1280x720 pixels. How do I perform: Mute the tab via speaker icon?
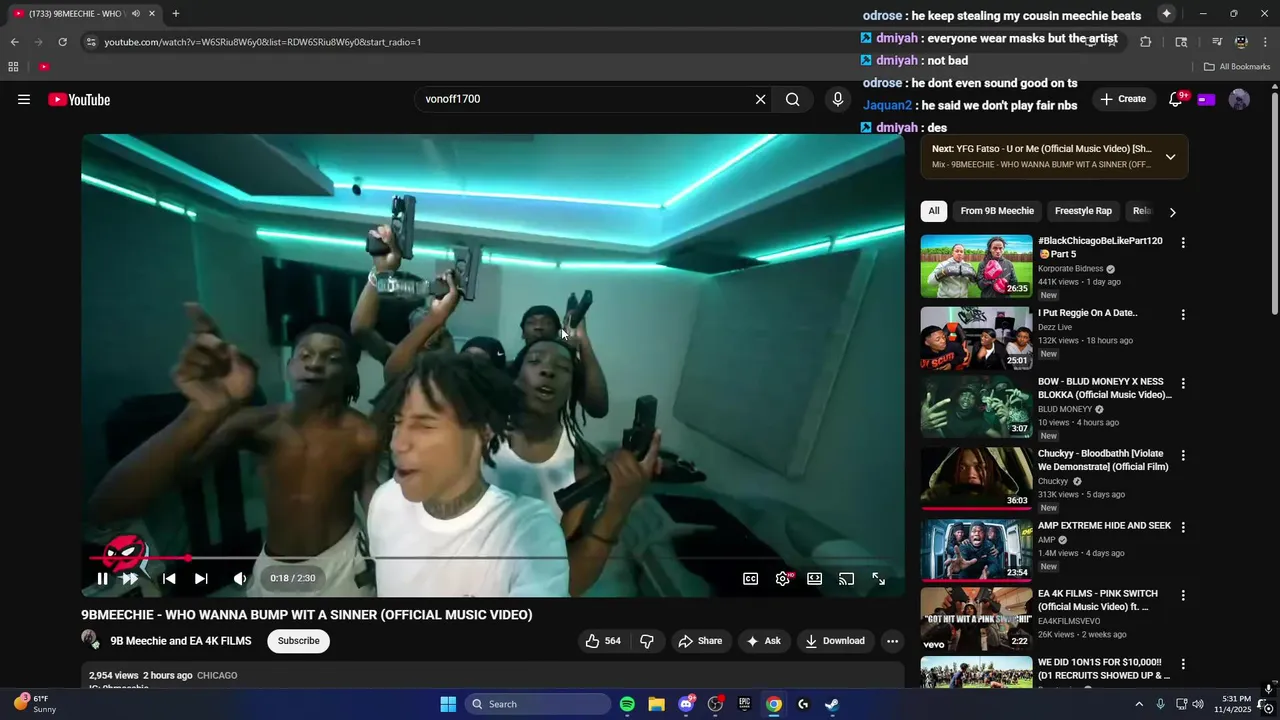coord(136,14)
